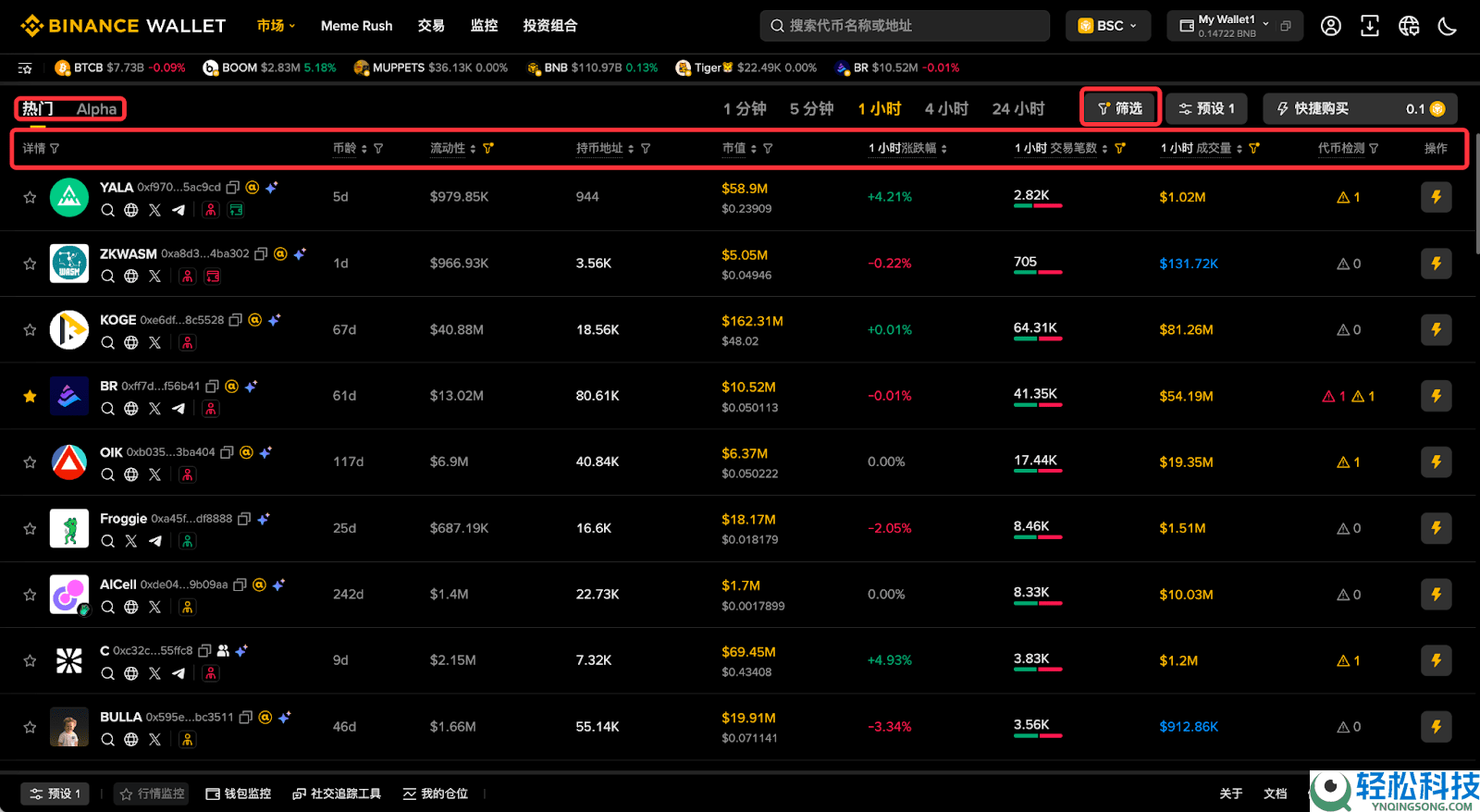
Task: Open the user account profile icon
Action: point(1330,26)
